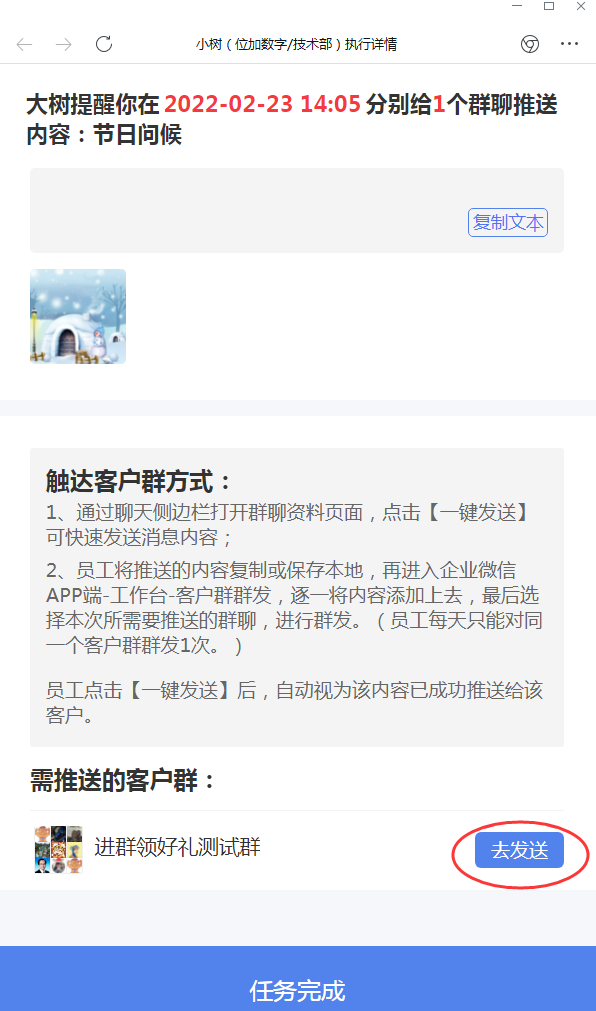Screen dimensions: 596x1011
Task: Click the 需推送的客户群 heading
Action: coord(123,781)
